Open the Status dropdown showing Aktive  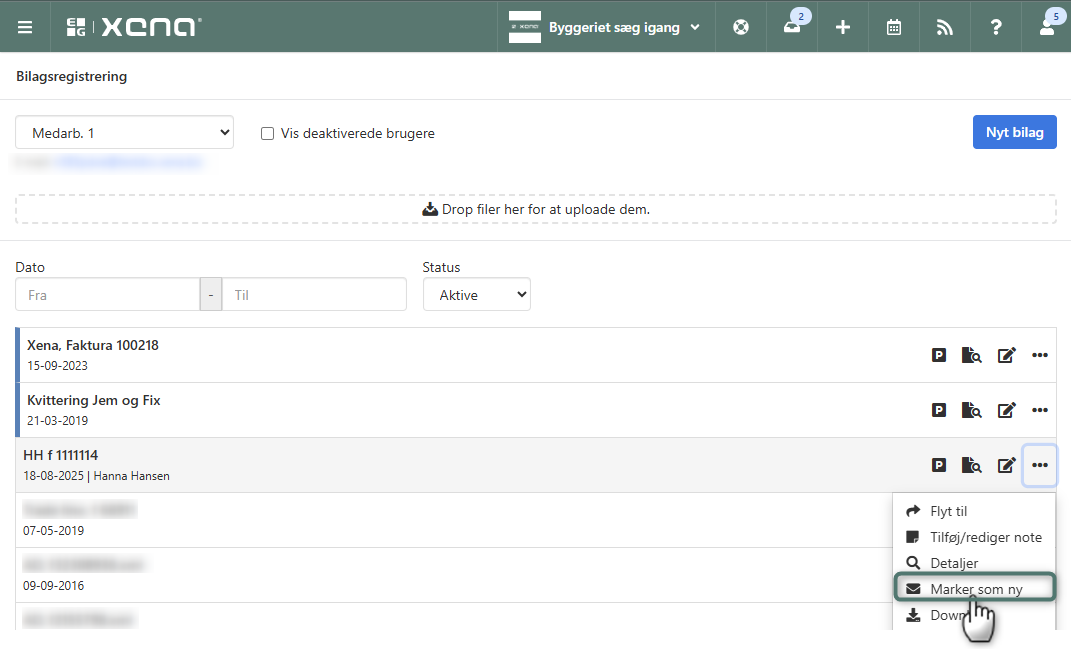click(477, 295)
